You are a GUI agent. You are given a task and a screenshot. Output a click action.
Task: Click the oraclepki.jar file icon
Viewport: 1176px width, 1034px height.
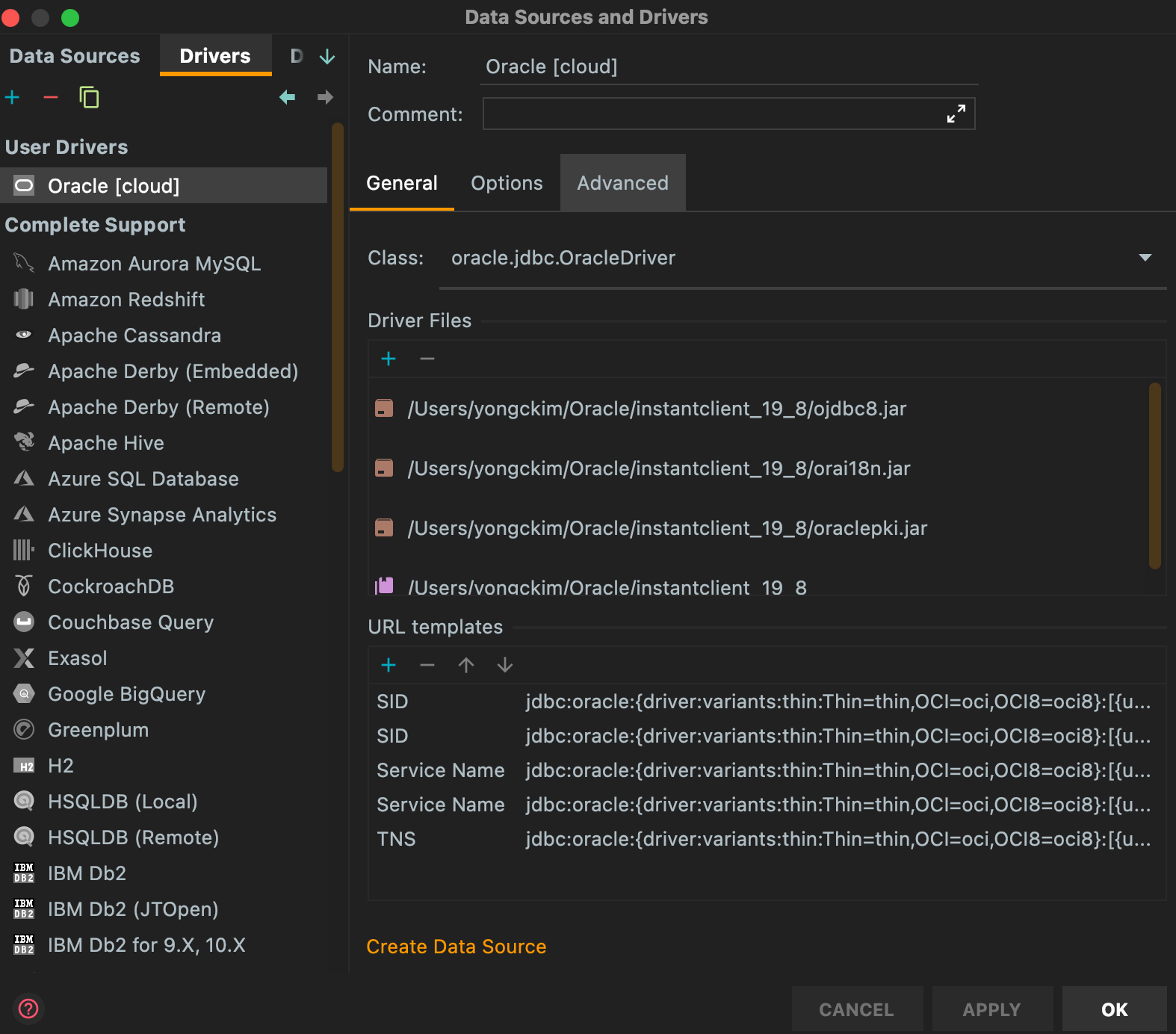(x=384, y=528)
